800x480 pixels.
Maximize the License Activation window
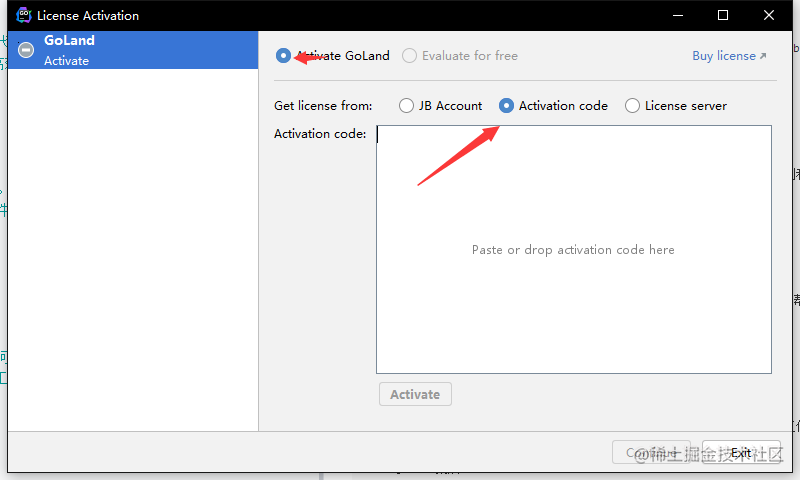(x=723, y=15)
